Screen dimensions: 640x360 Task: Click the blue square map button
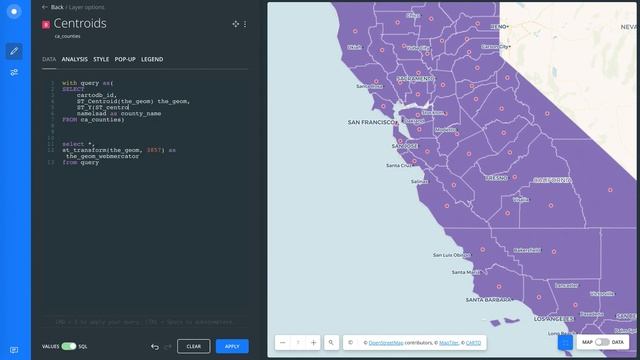coord(565,342)
